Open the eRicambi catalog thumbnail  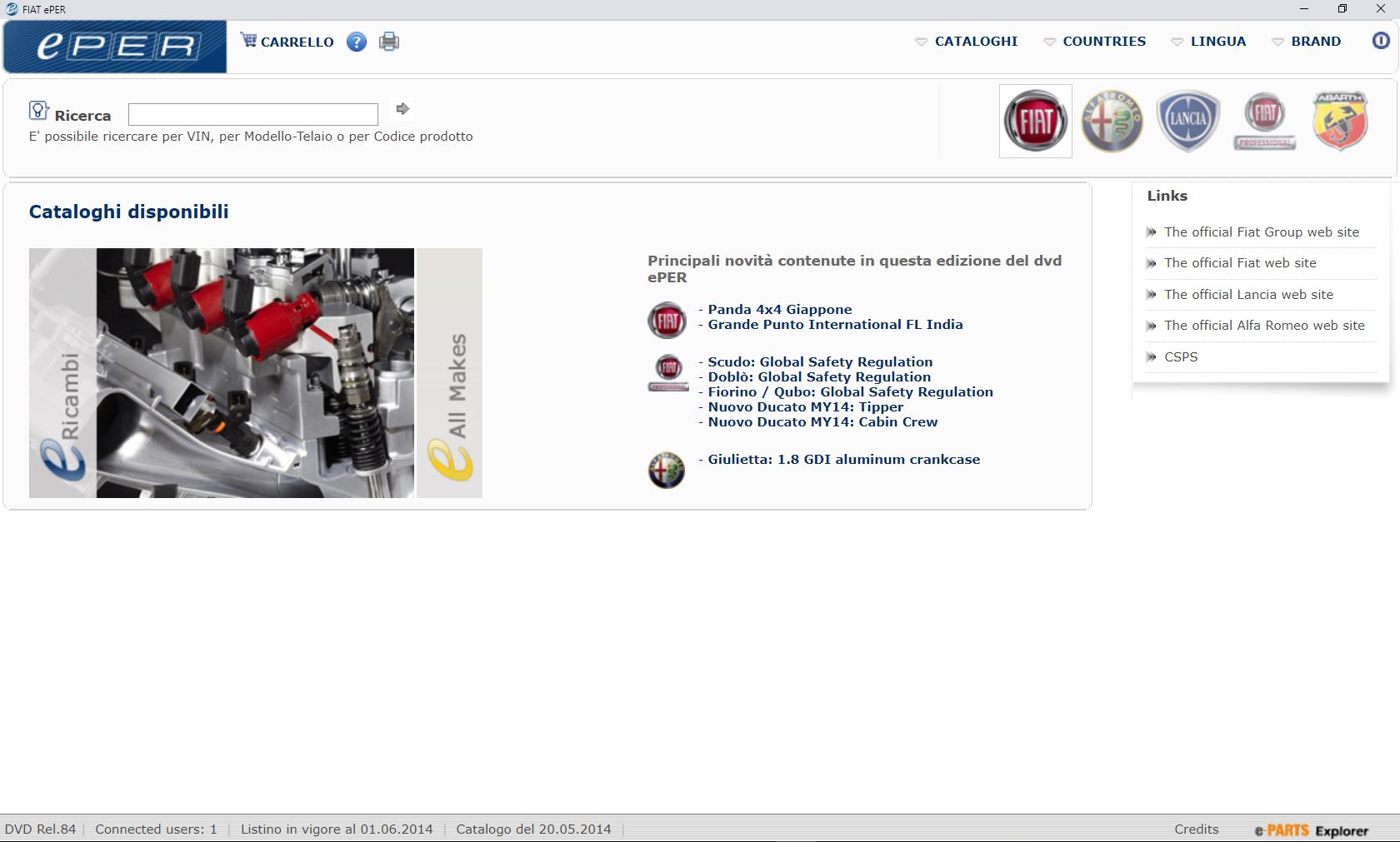pos(62,373)
